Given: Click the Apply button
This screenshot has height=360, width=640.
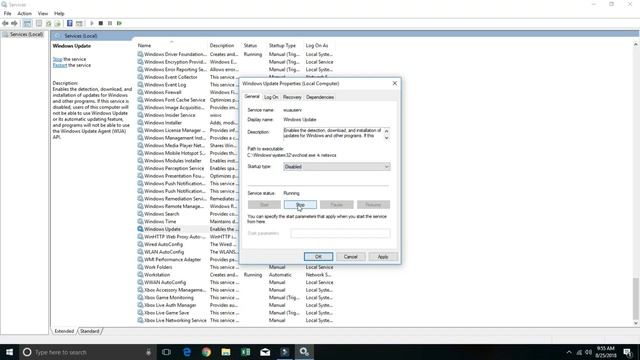Looking at the screenshot, I should coord(383,257).
